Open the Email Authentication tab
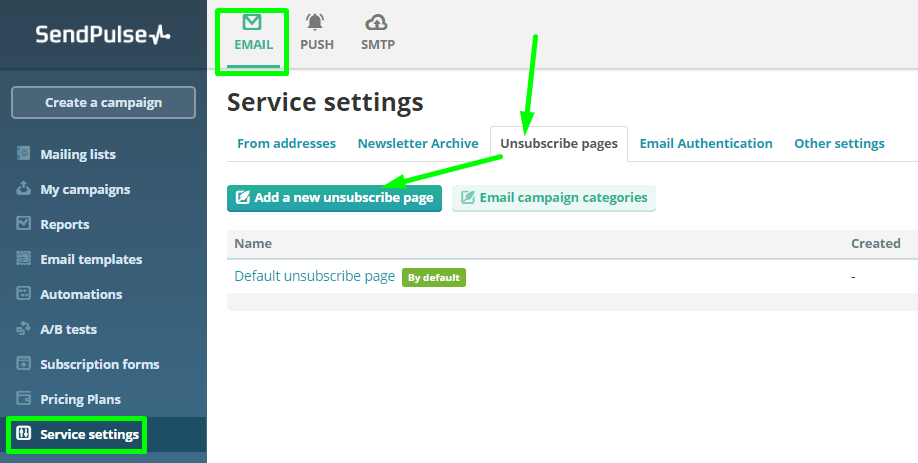 click(x=706, y=144)
